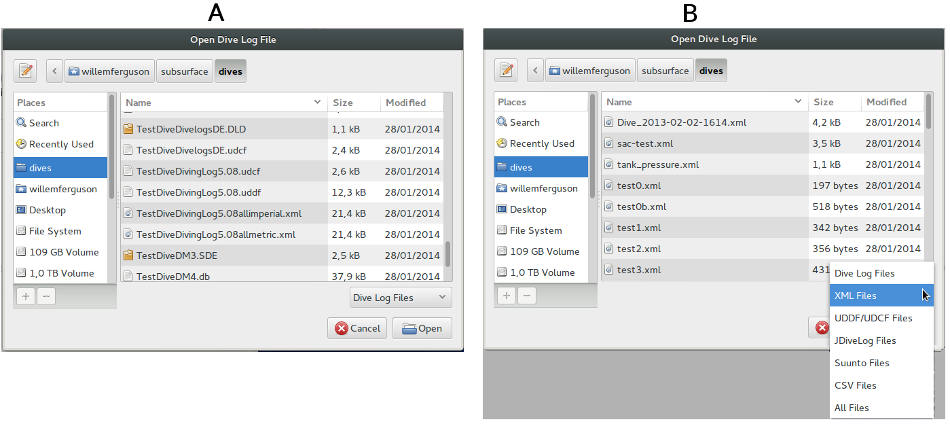Select Desktop in dialog A Places
The image size is (950, 424).
(60, 210)
